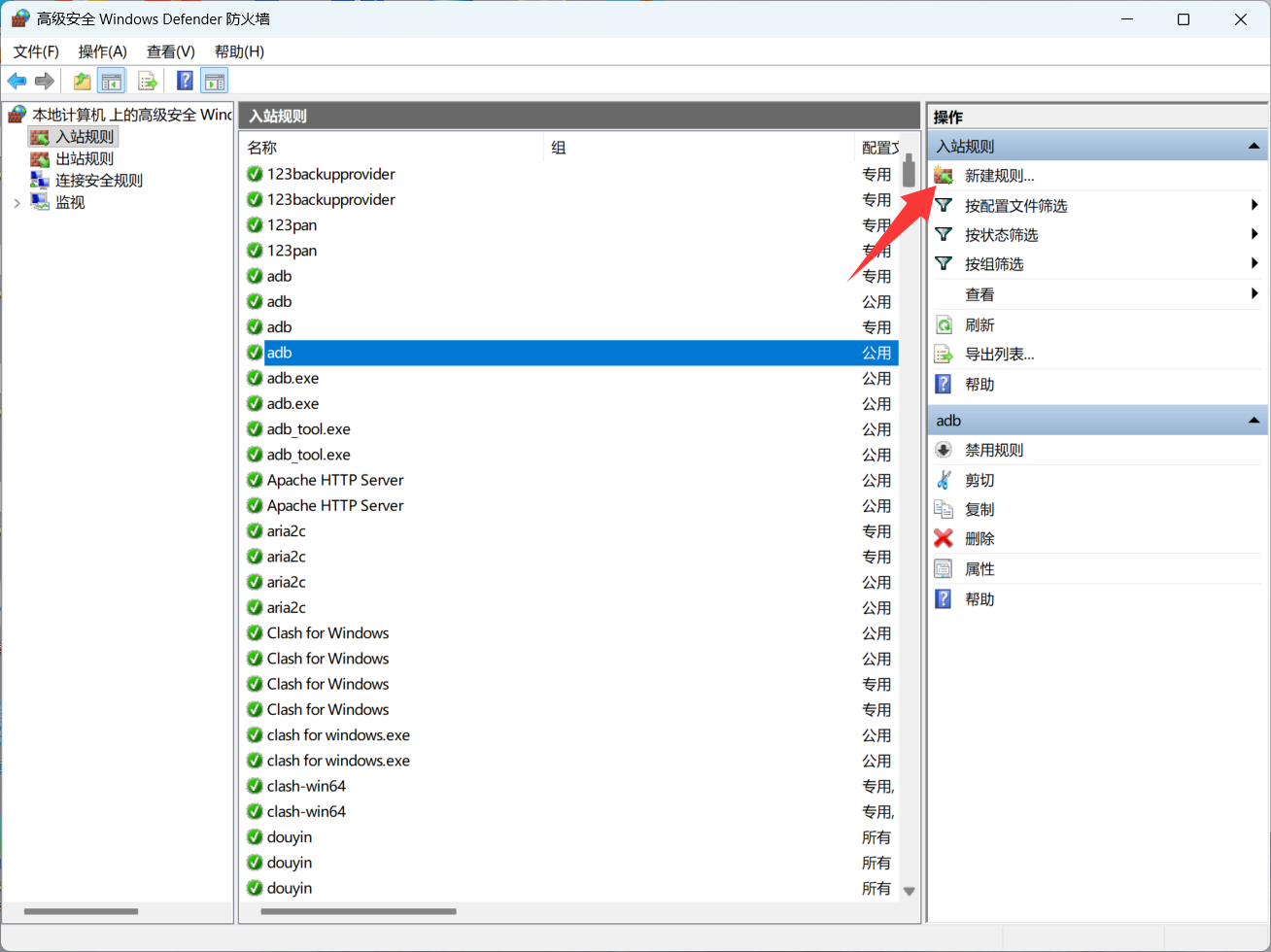Disable the selected adb rule
The height and width of the screenshot is (952, 1271).
pos(993,451)
